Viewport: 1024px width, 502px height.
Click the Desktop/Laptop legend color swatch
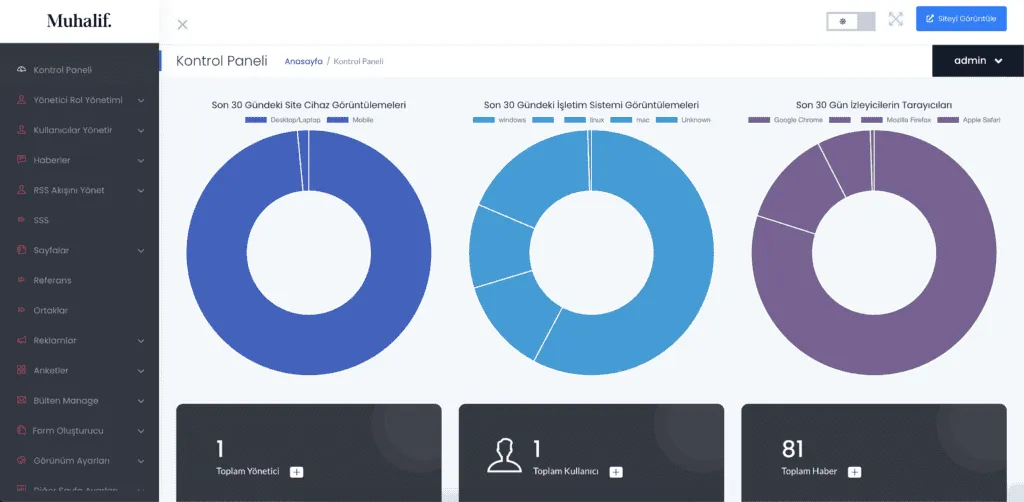pyautogui.click(x=256, y=120)
